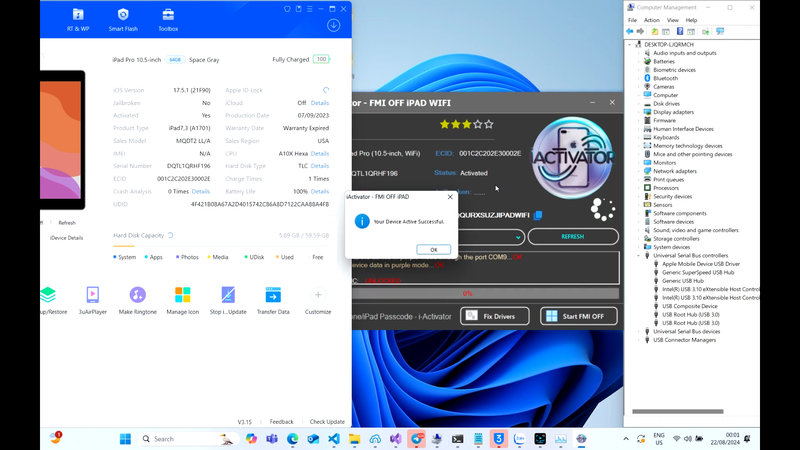800x450 pixels.
Task: Show hidden system tray icons
Action: click(x=626, y=439)
